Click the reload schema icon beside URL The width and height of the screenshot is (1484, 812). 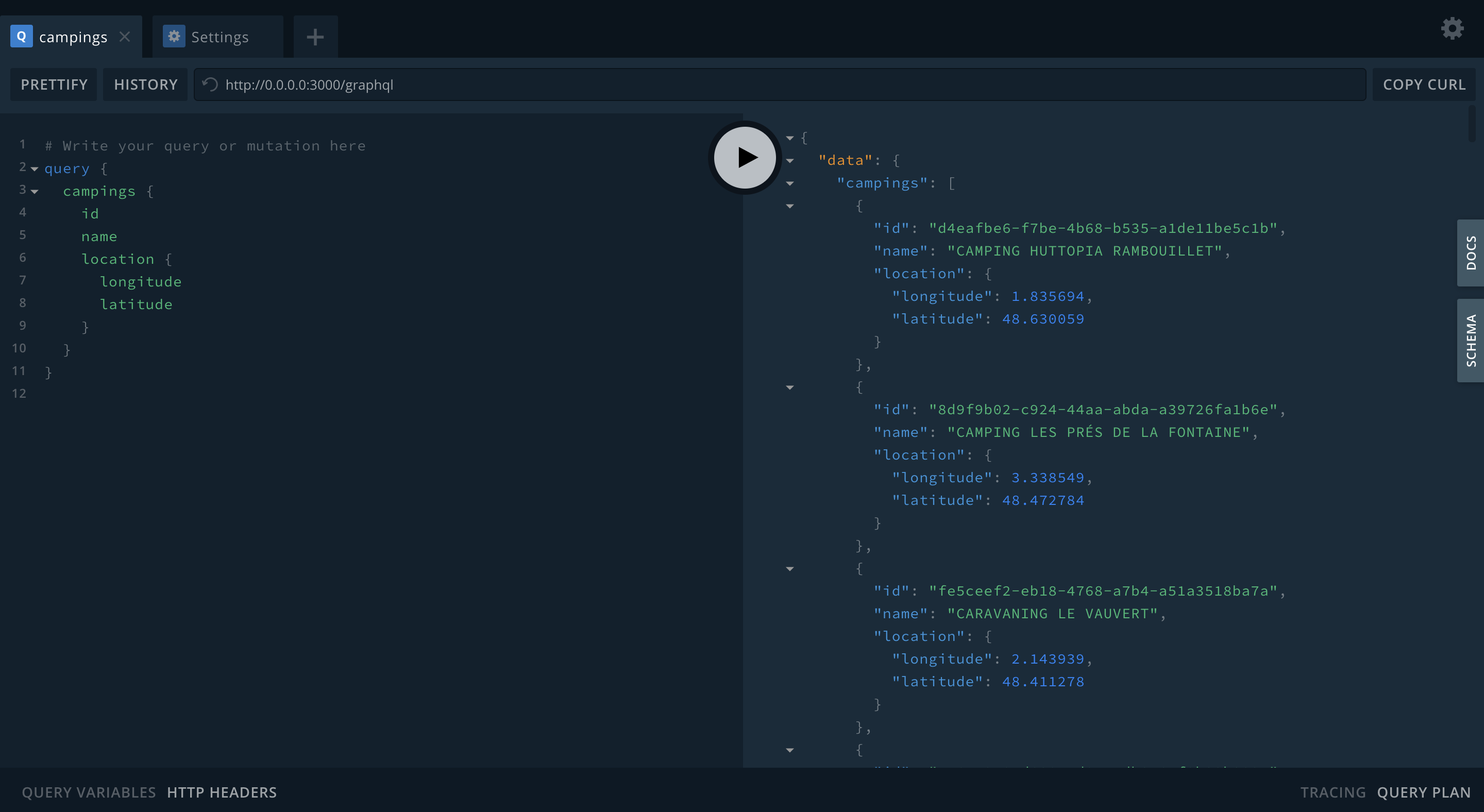(210, 84)
